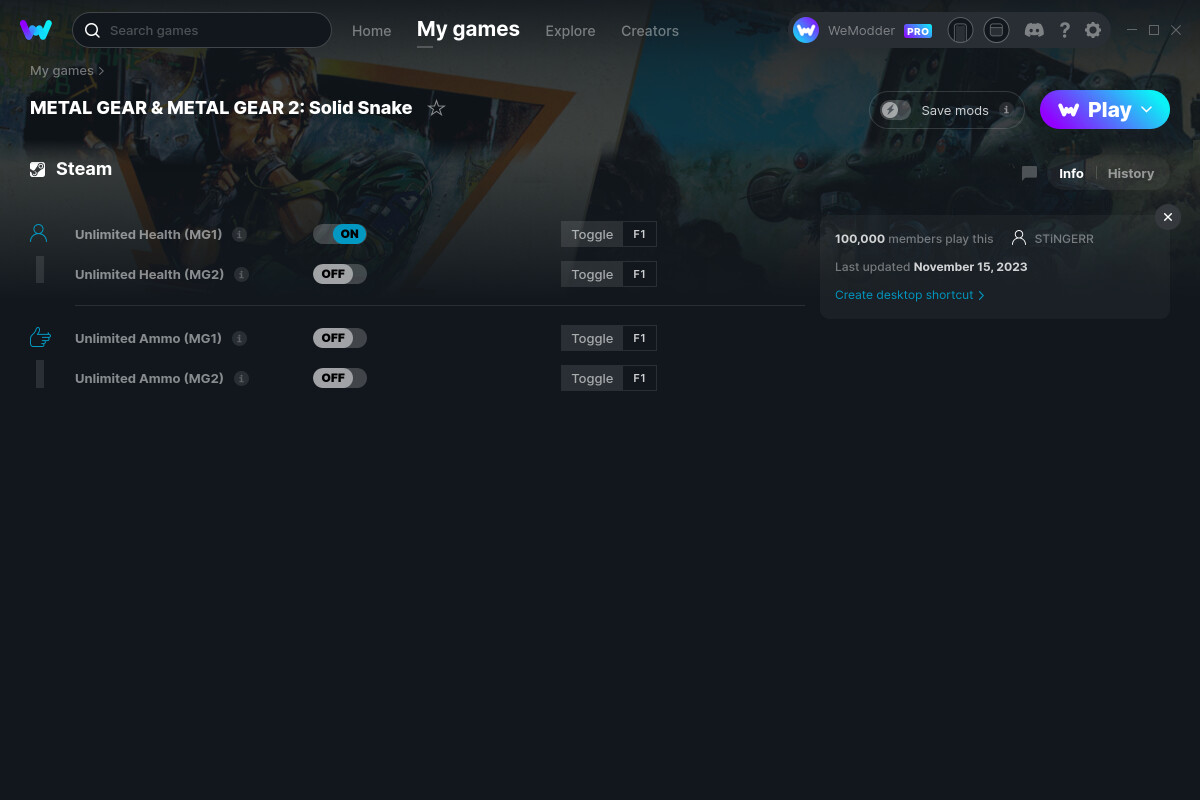The width and height of the screenshot is (1200, 800).
Task: Click the ammo thumbs-up category icon
Action: 40,337
